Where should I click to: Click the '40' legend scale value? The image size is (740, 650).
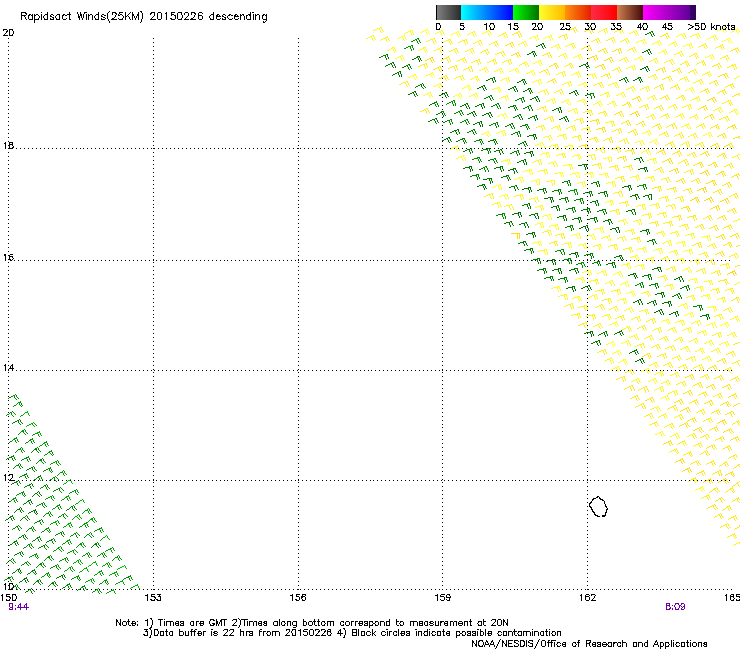[642, 27]
